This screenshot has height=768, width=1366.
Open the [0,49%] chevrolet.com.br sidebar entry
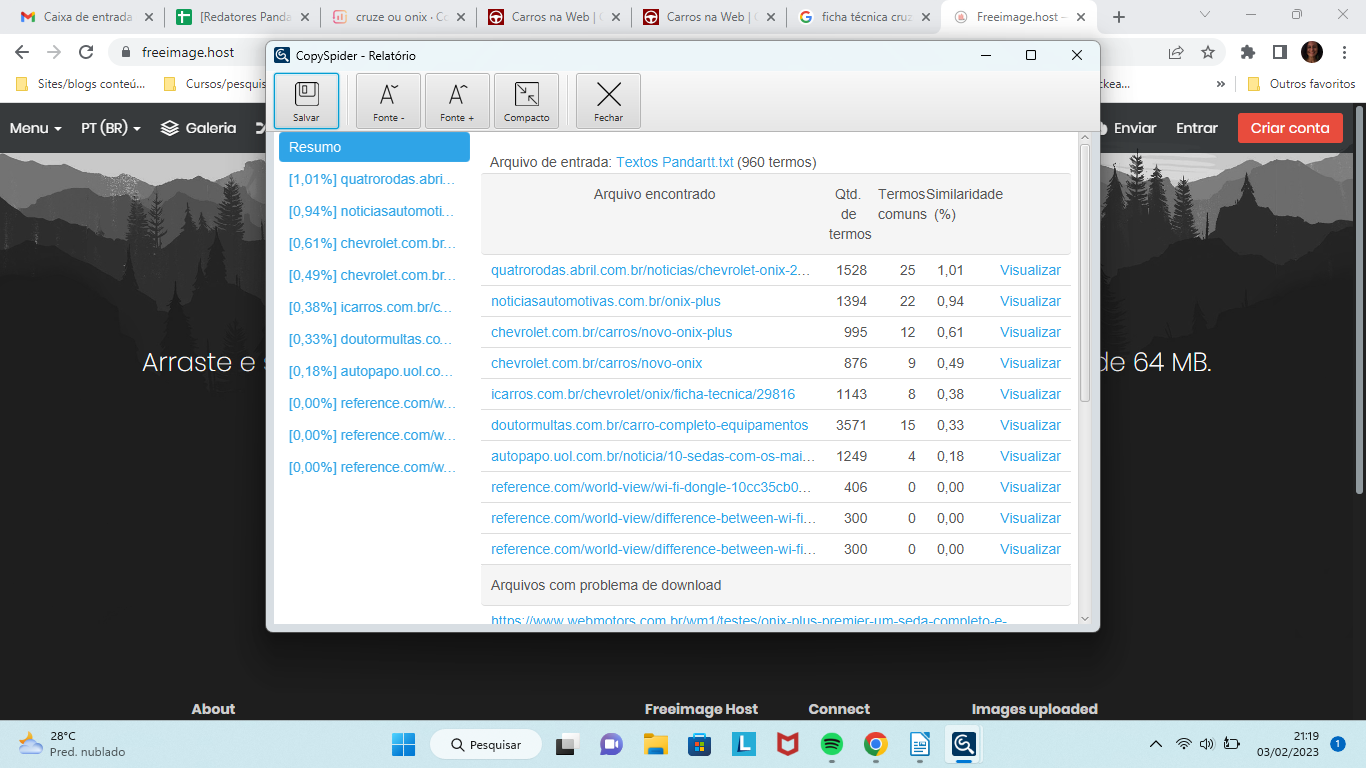[372, 275]
